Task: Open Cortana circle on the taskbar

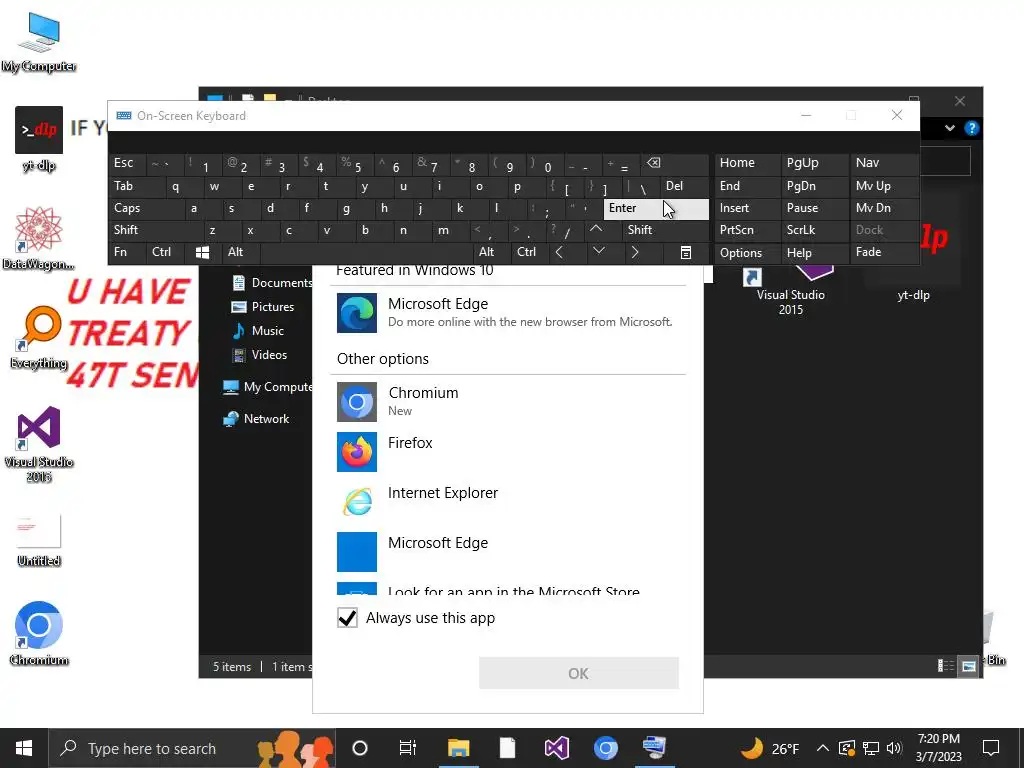Action: point(360,748)
